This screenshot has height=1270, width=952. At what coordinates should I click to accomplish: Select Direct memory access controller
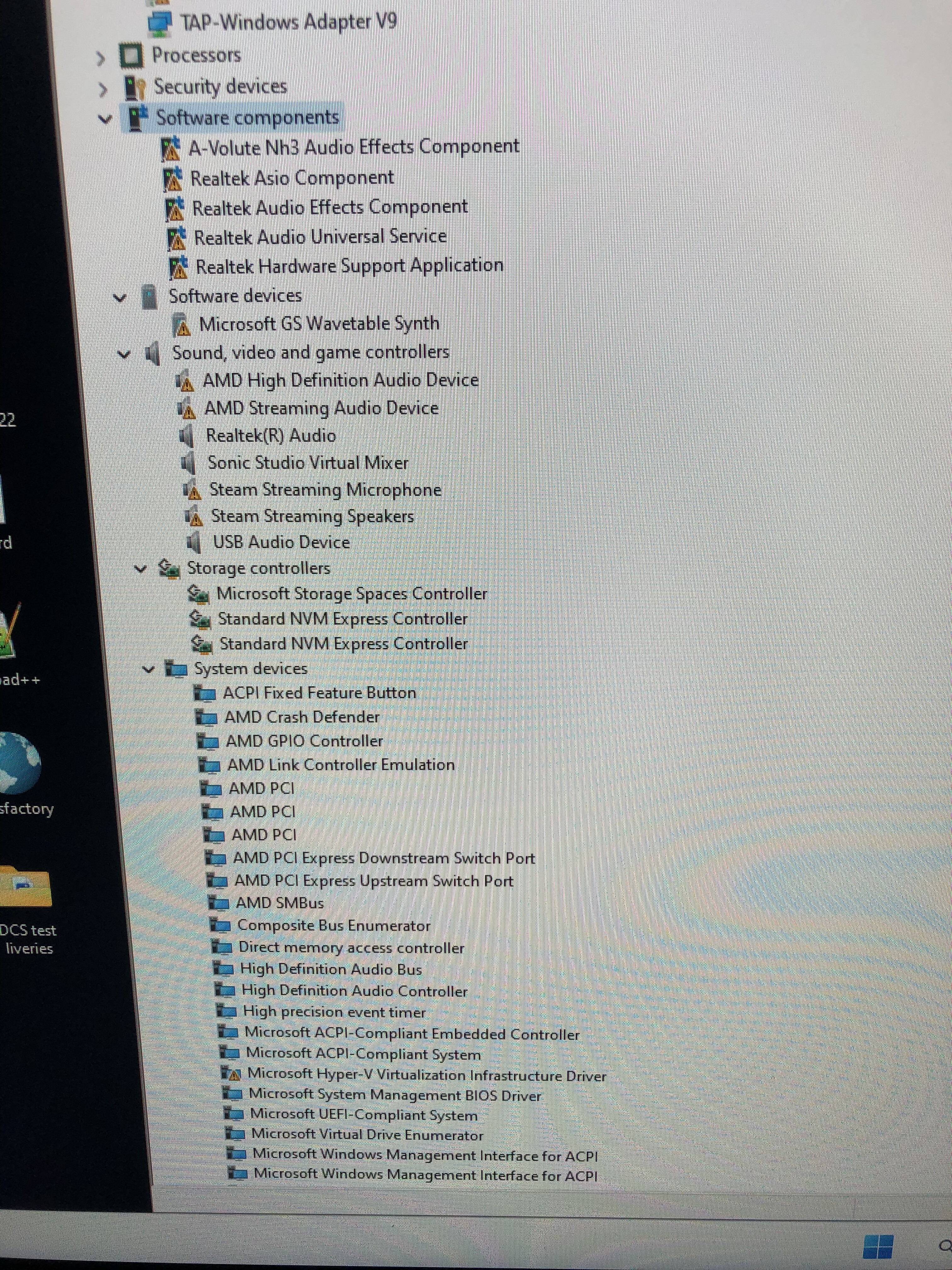point(352,948)
